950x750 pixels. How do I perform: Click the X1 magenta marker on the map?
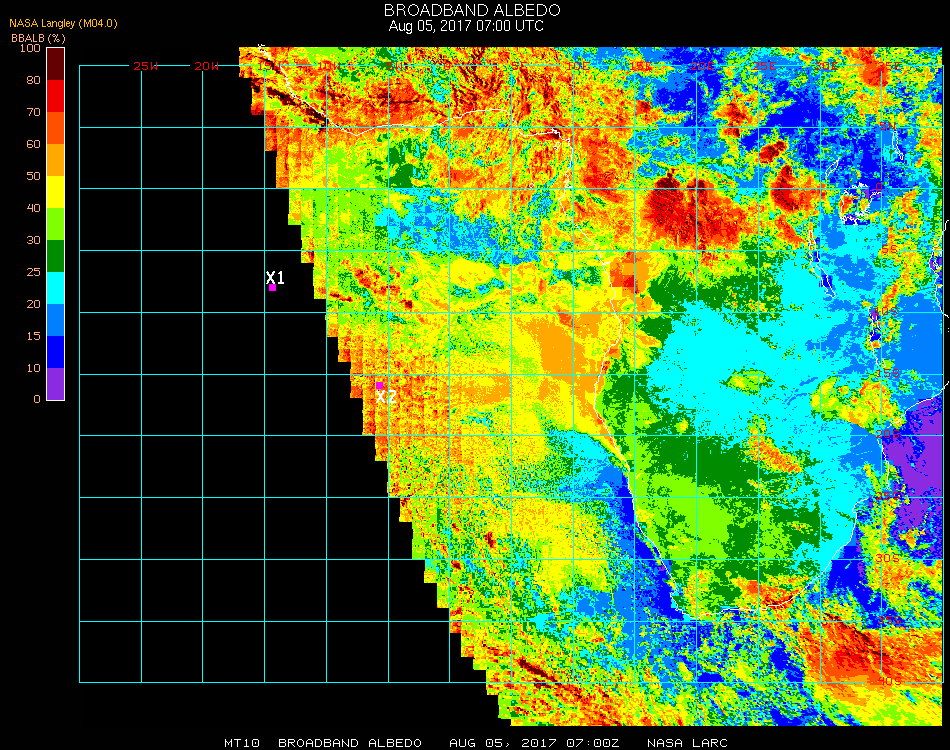[x=272, y=287]
